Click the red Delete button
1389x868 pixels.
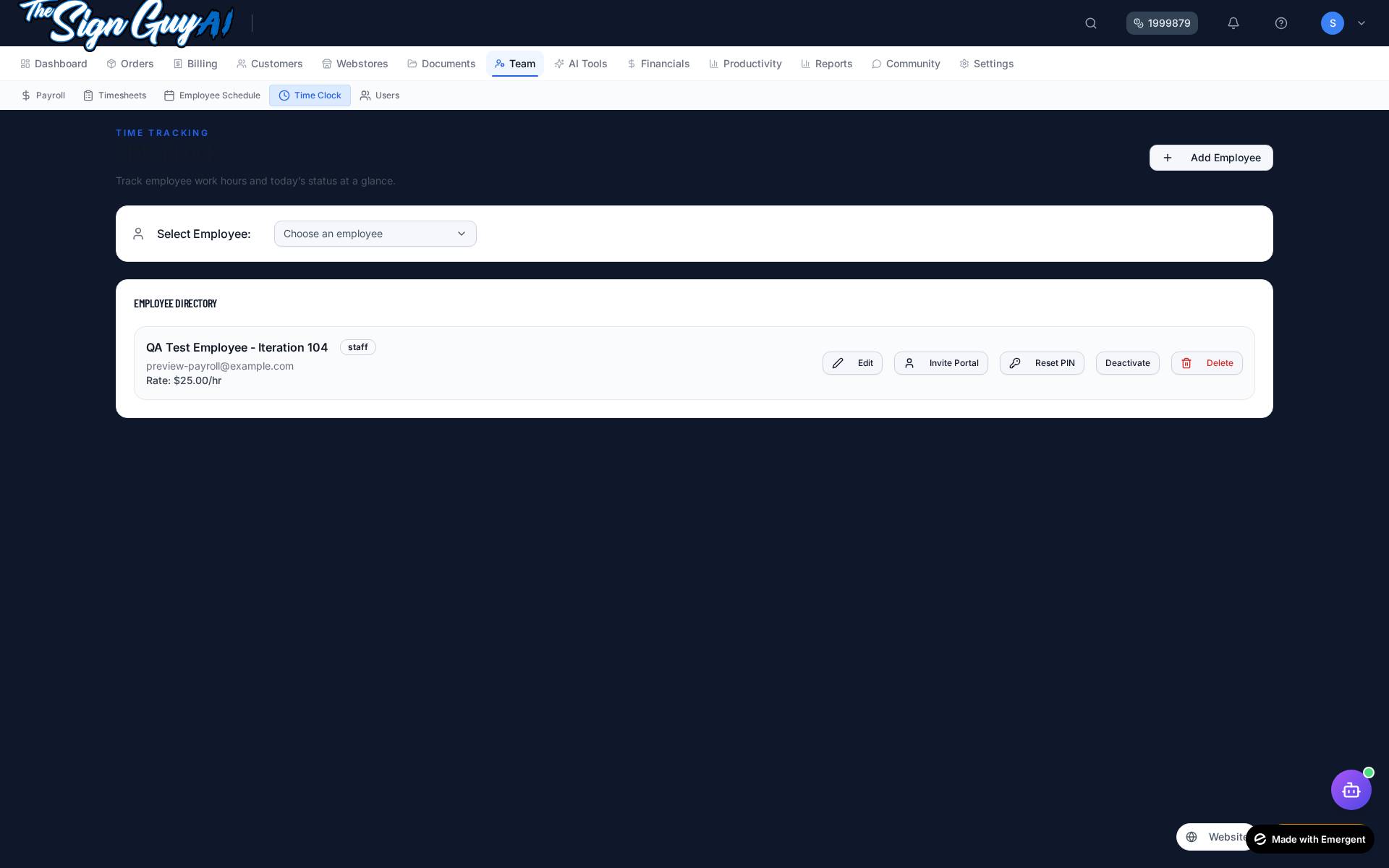coord(1207,363)
